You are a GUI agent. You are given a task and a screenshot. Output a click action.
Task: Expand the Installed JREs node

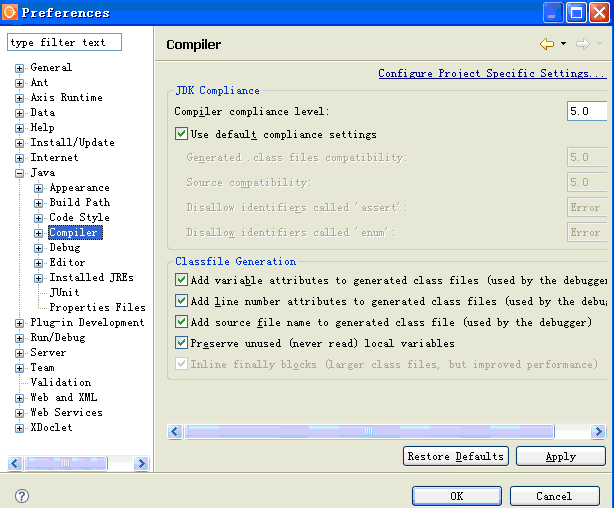[38, 279]
